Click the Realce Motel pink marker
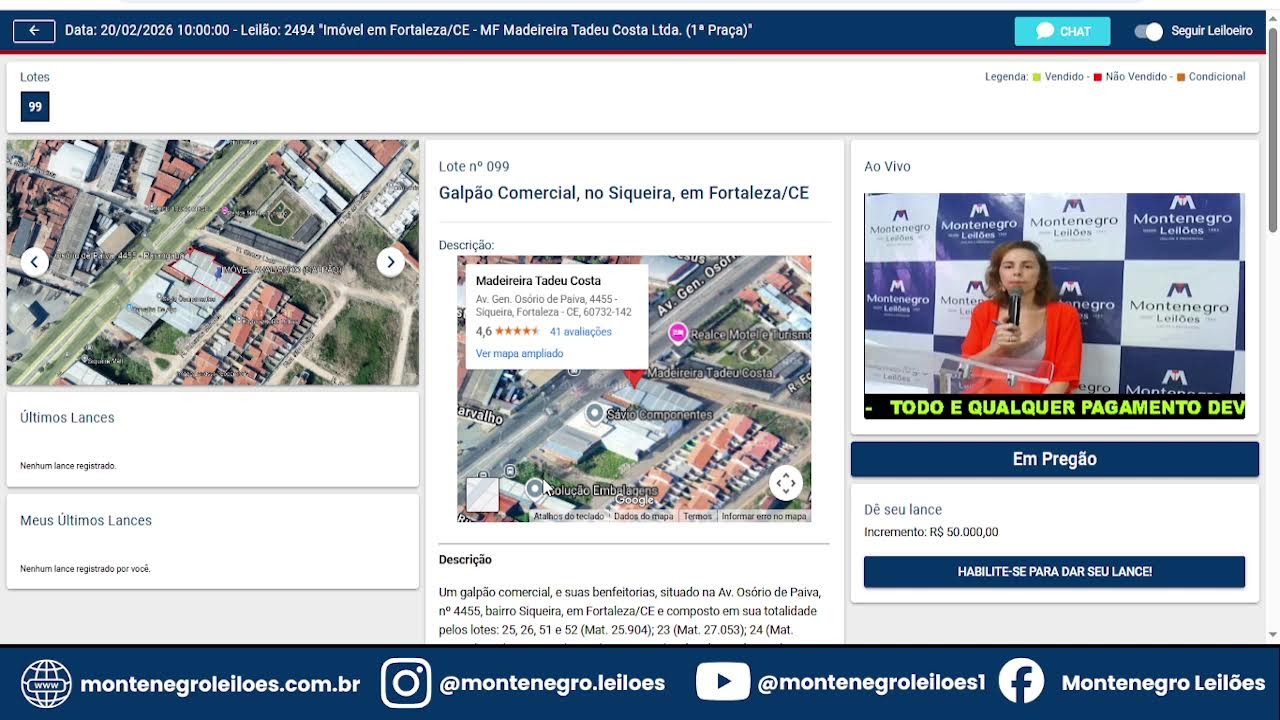The height and width of the screenshot is (720, 1280). click(x=678, y=333)
